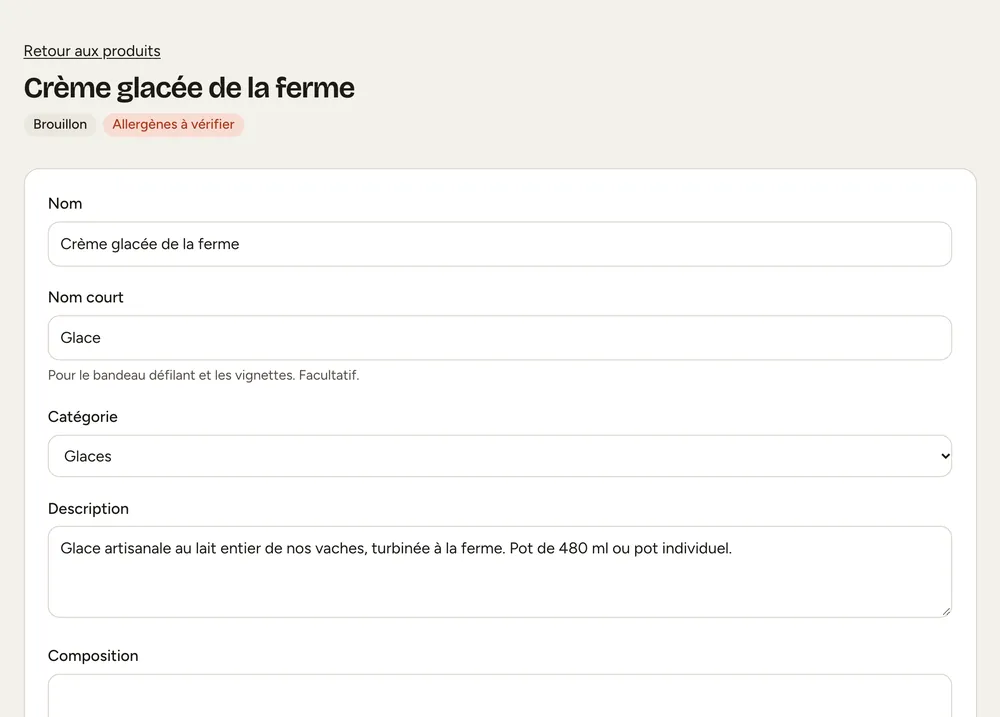Grab the Description textarea resize handle
The image size is (1000, 717).
[x=946, y=612]
